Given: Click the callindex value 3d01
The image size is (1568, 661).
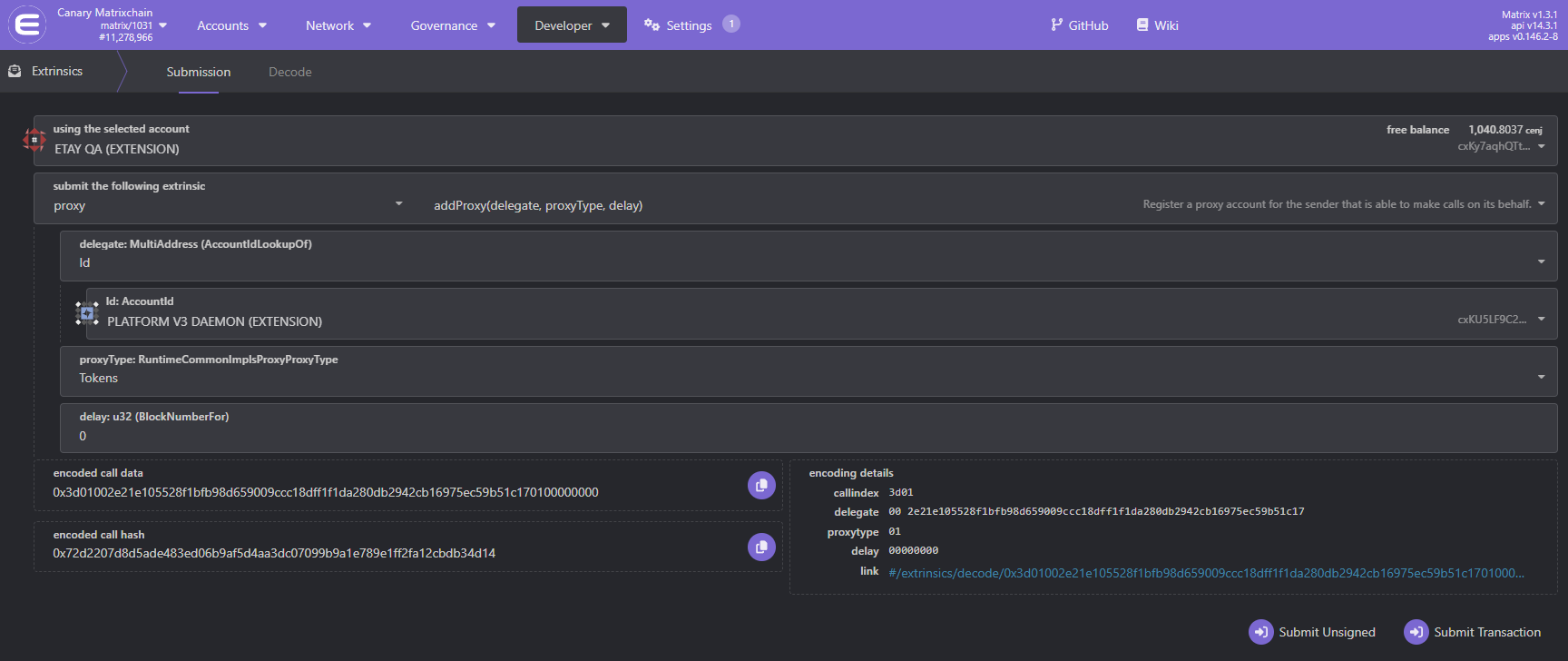Looking at the screenshot, I should tap(901, 492).
